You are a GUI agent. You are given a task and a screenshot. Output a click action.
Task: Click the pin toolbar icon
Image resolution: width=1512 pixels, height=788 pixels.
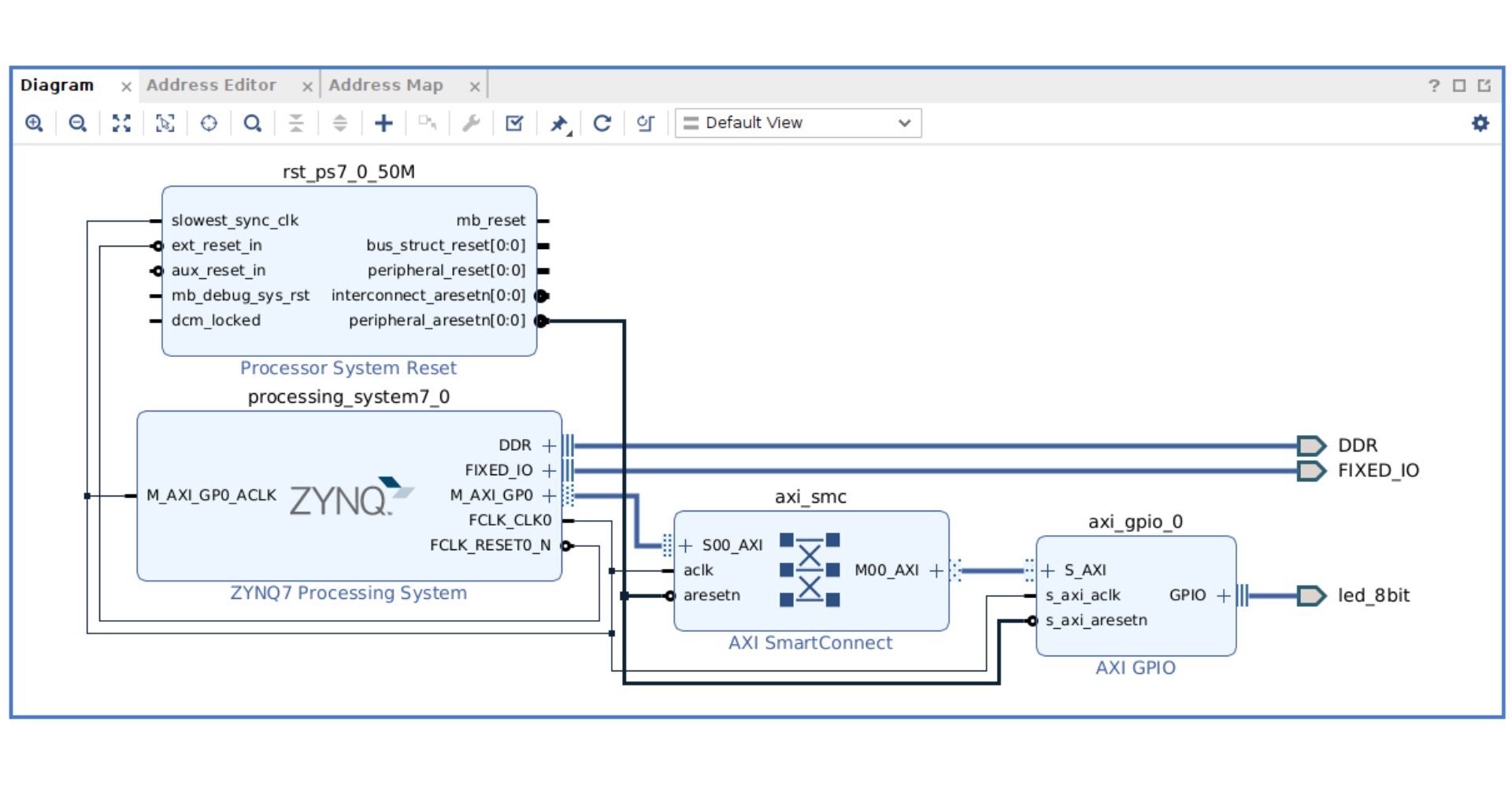pyautogui.click(x=559, y=124)
